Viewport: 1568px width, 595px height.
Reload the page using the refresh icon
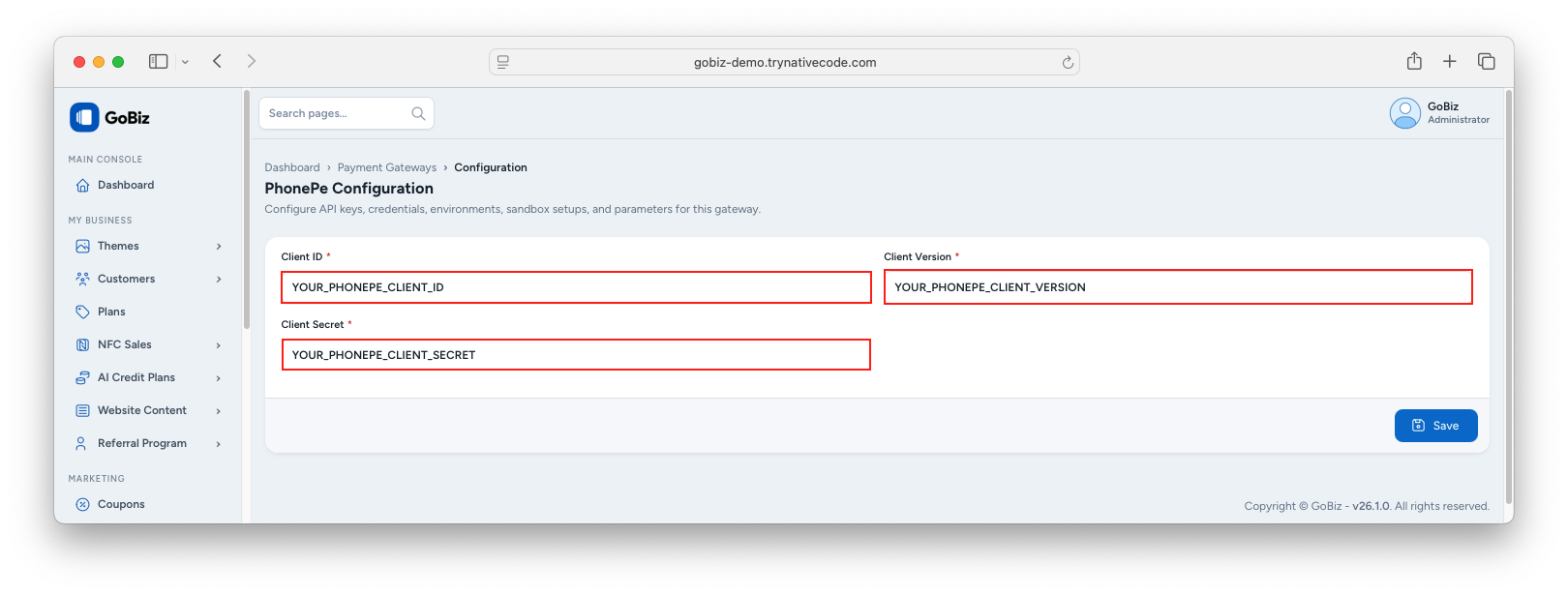click(x=1068, y=63)
